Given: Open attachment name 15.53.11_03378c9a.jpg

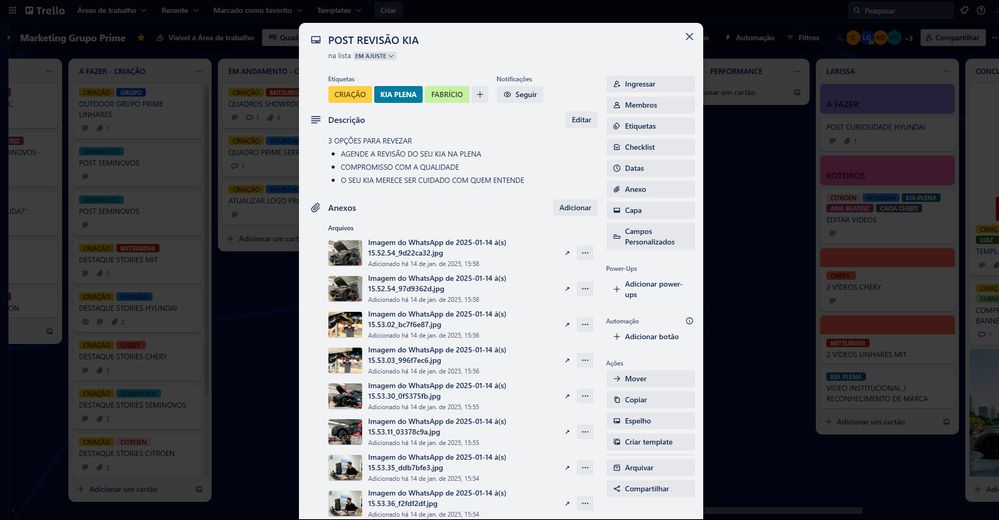Looking at the screenshot, I should click(437, 426).
